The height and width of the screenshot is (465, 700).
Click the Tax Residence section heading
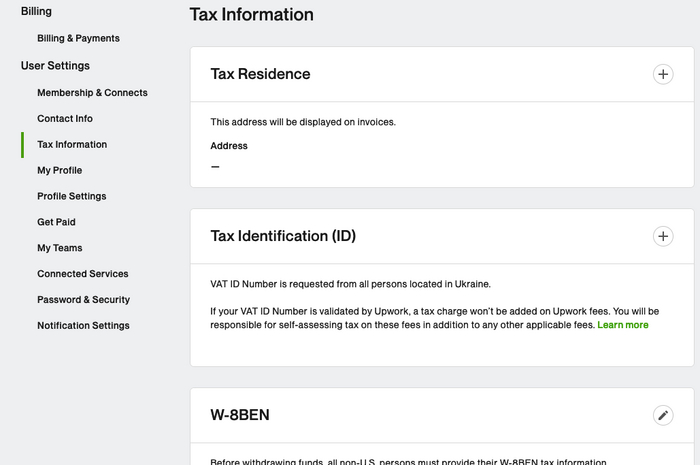[260, 74]
